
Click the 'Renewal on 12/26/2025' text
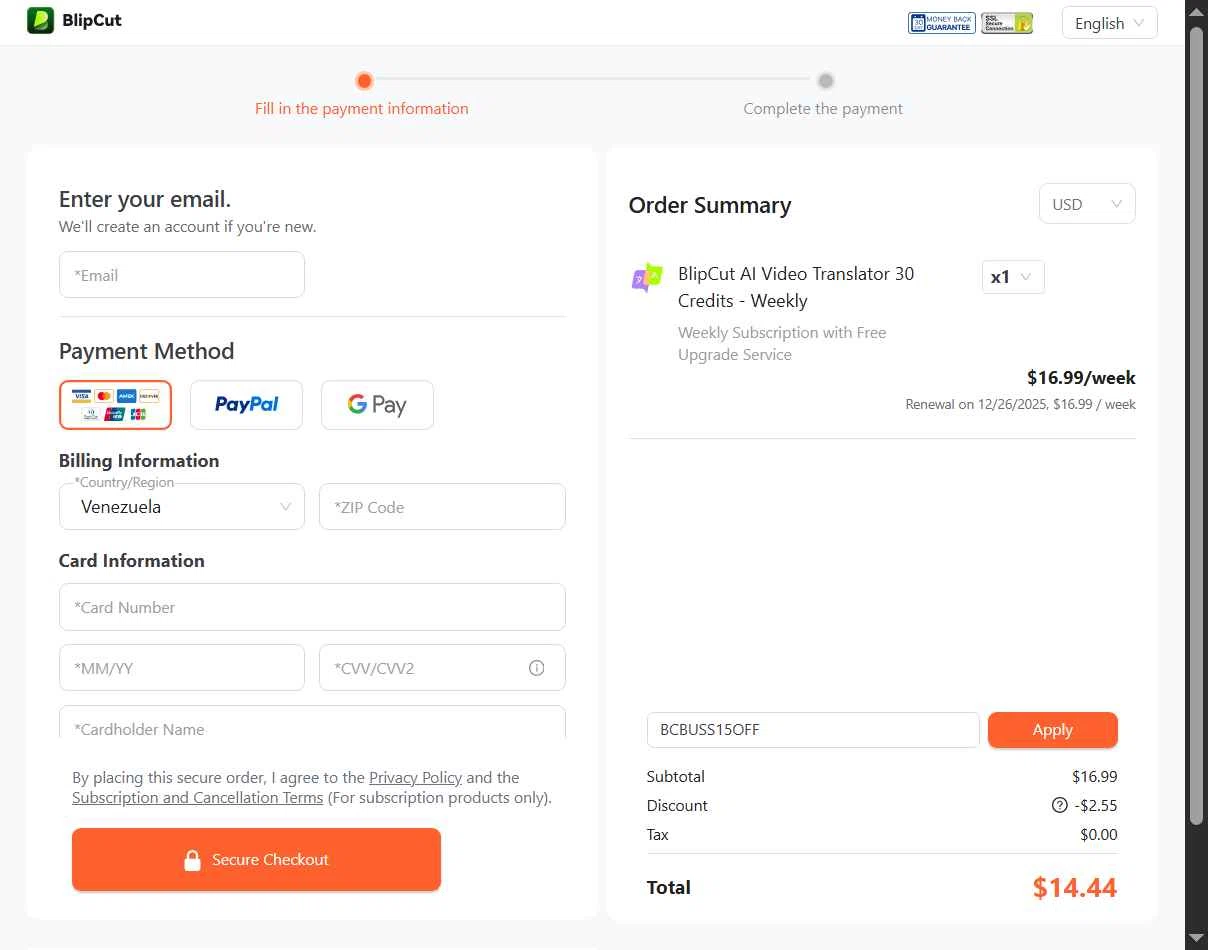click(1020, 405)
